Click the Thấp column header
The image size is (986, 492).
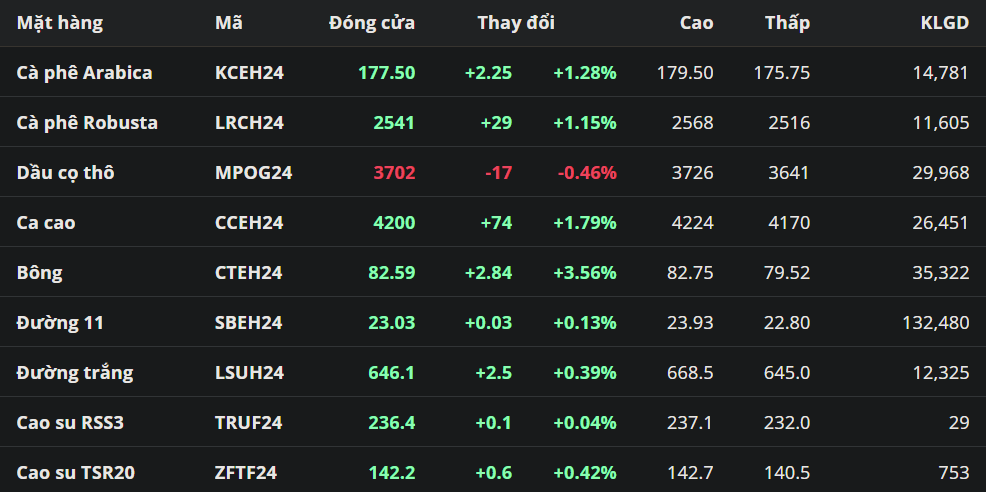[787, 22]
